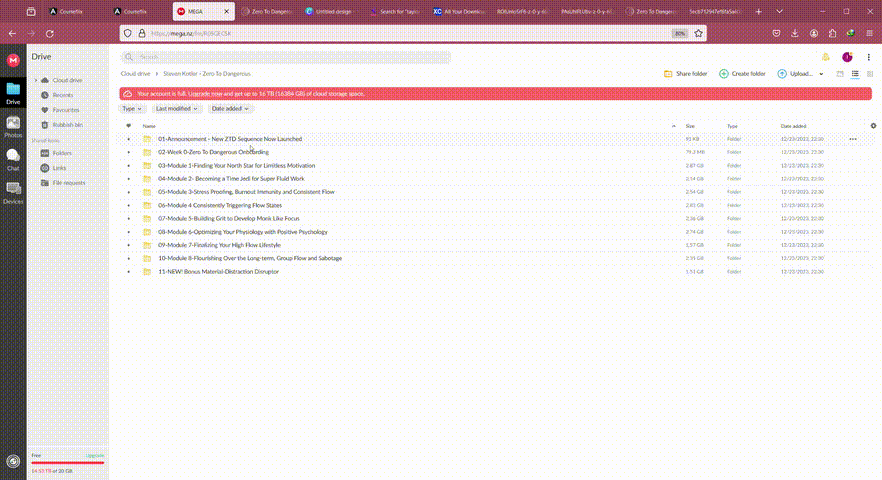Click the folder icon of 11-NEW! Bonus Material
The image size is (882, 480).
coord(147,272)
